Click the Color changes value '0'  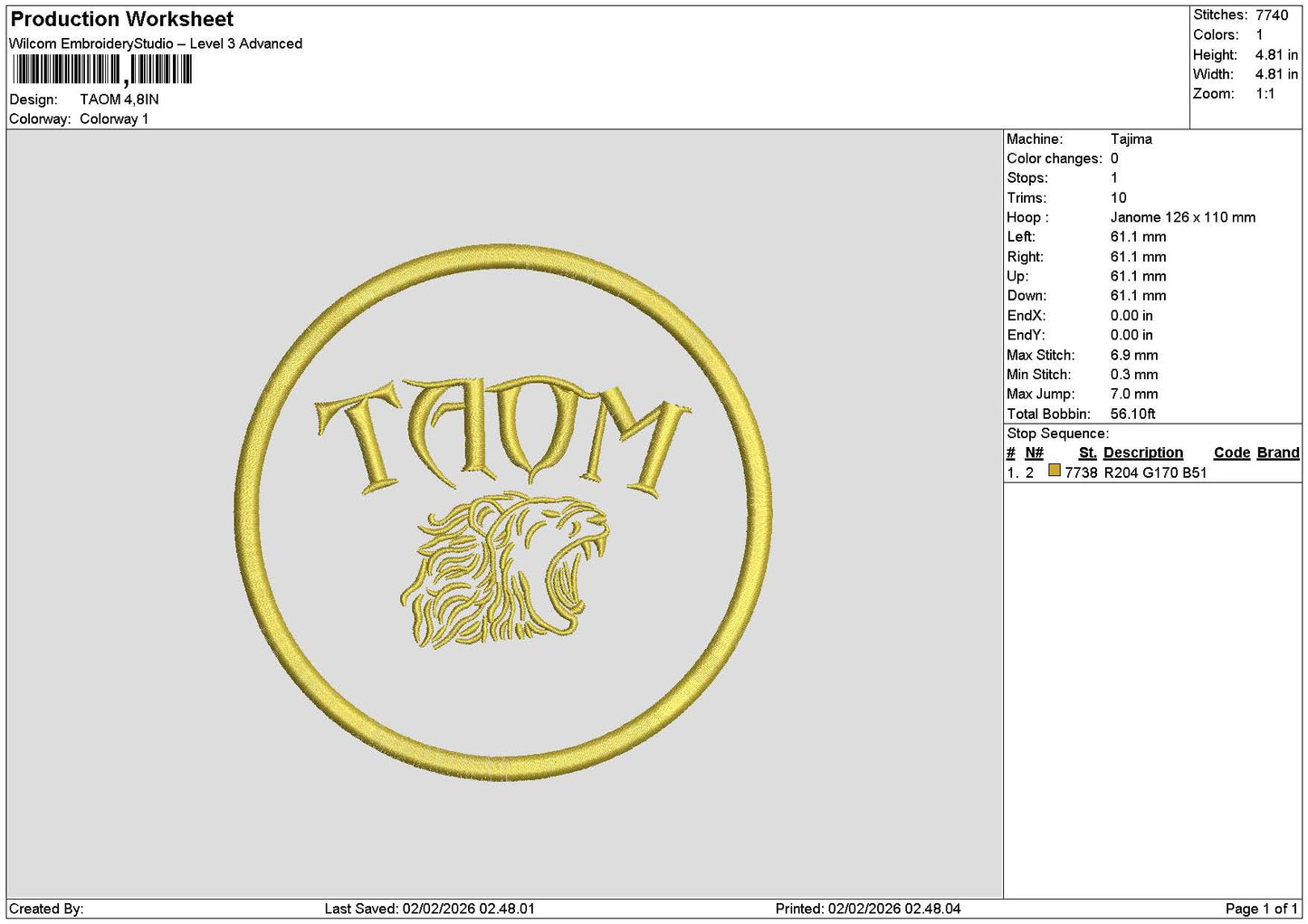pos(1114,158)
